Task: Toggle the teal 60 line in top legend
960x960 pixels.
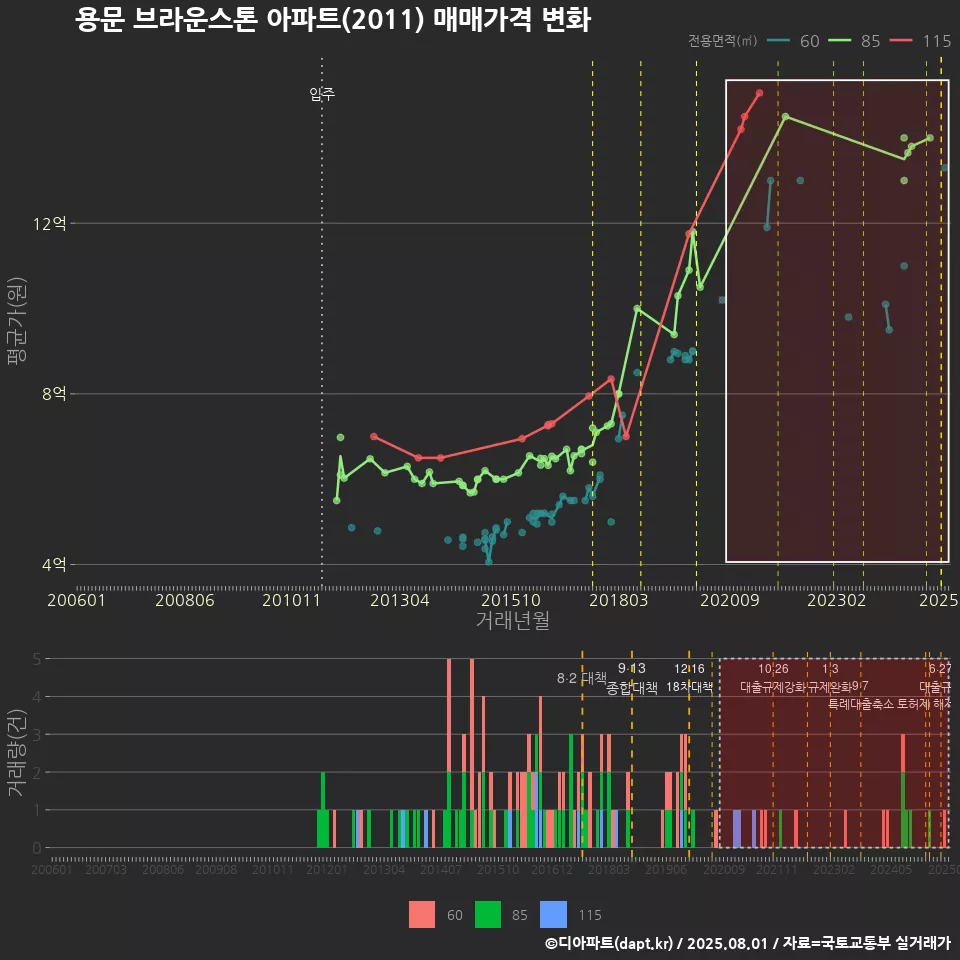Action: (778, 41)
